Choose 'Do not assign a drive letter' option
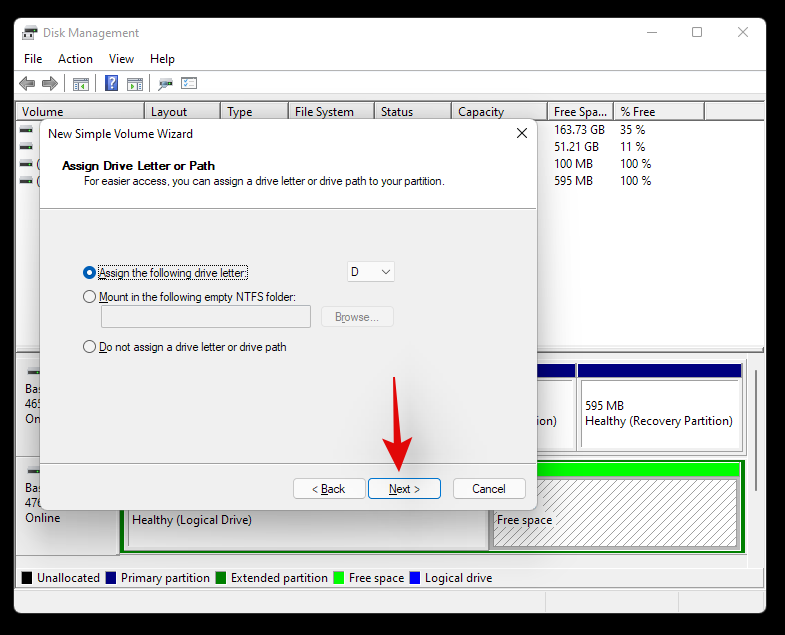785x635 pixels. click(91, 347)
